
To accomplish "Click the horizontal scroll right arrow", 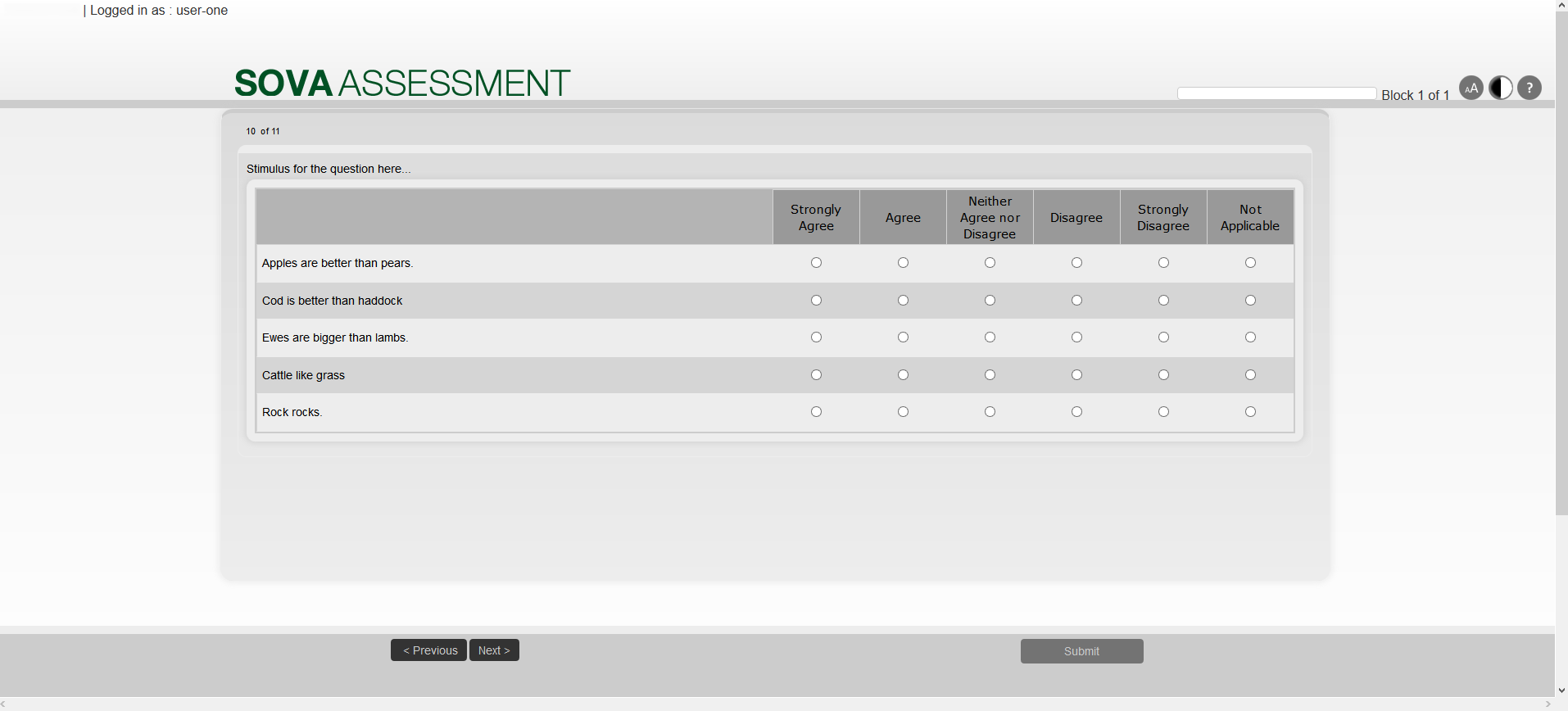I will pyautogui.click(x=1548, y=704).
